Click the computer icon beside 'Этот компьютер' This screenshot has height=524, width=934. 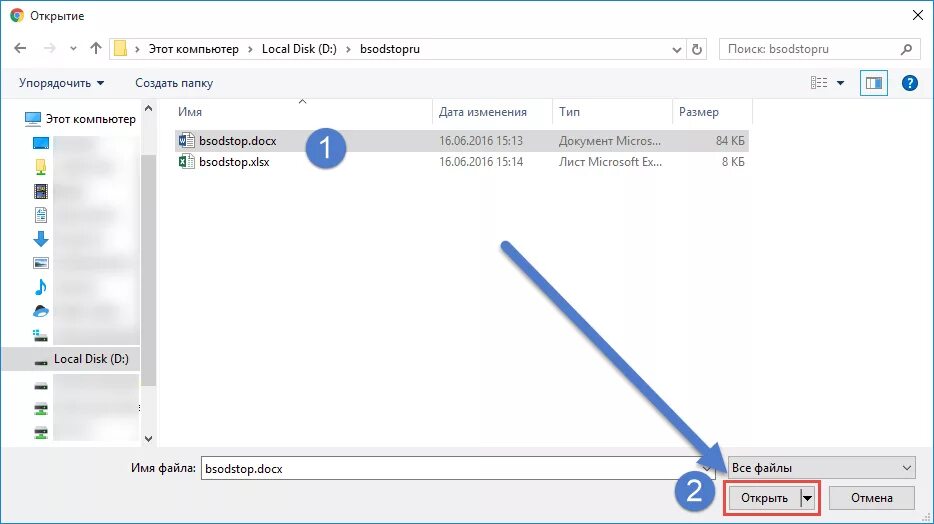[33, 119]
